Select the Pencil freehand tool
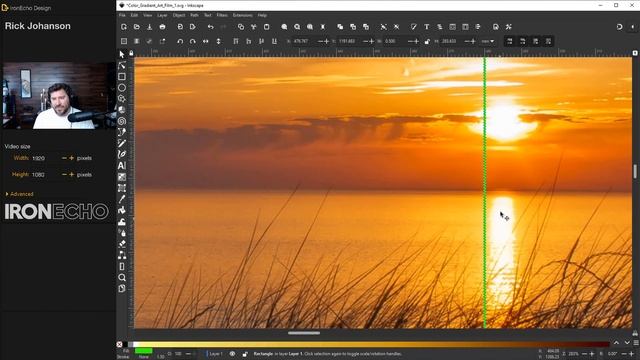 click(x=122, y=143)
